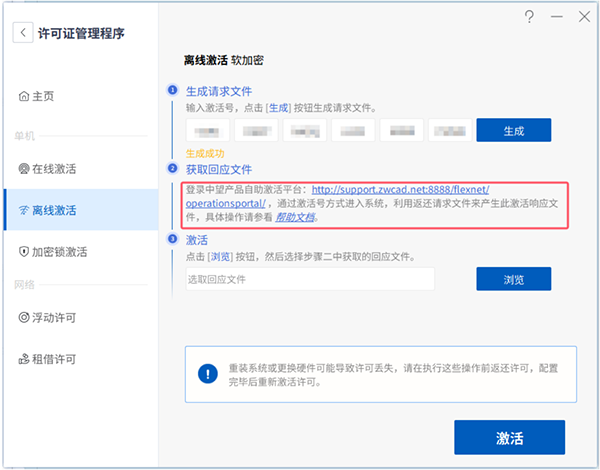
Task: Select 离线激活 in the sidebar
Action: pos(81,210)
